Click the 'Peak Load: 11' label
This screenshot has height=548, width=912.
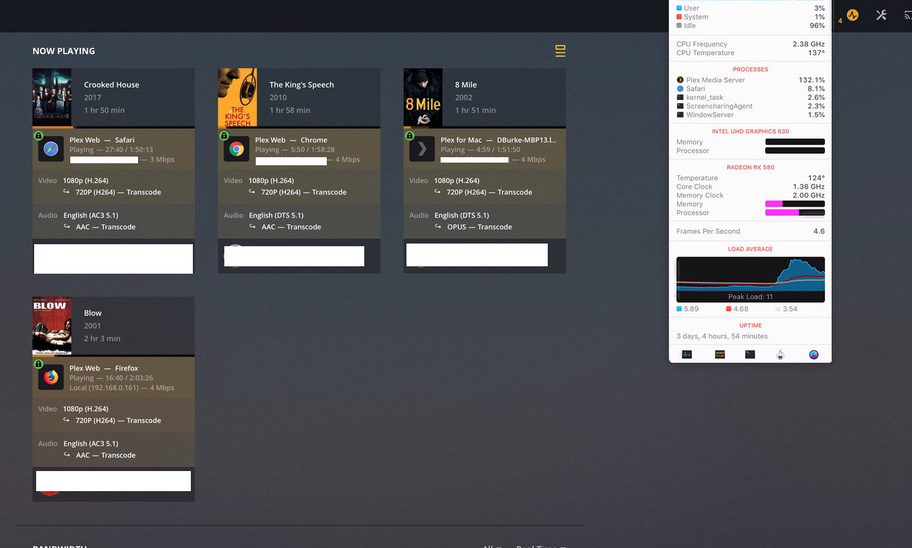(750, 297)
